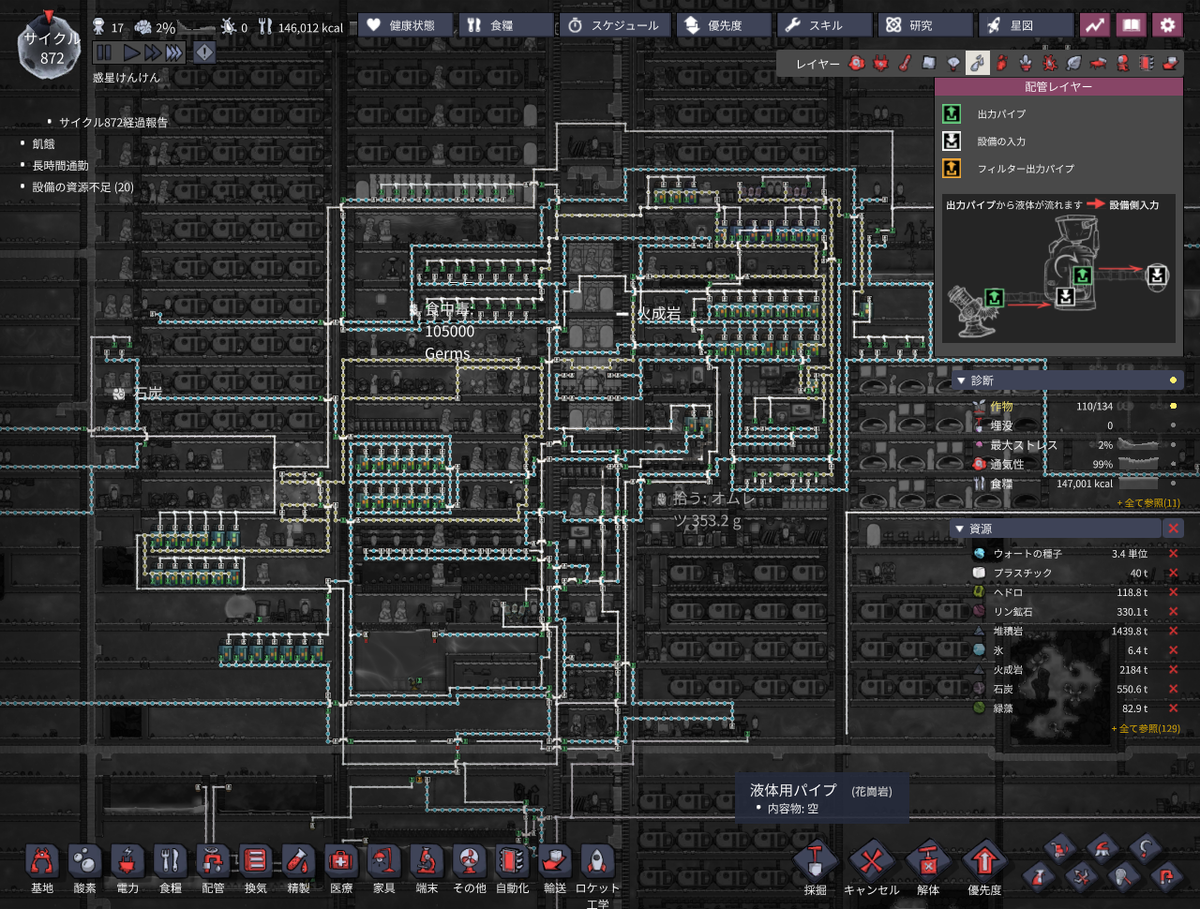
Task: Toggle the red alert button
Action: [x=203, y=52]
